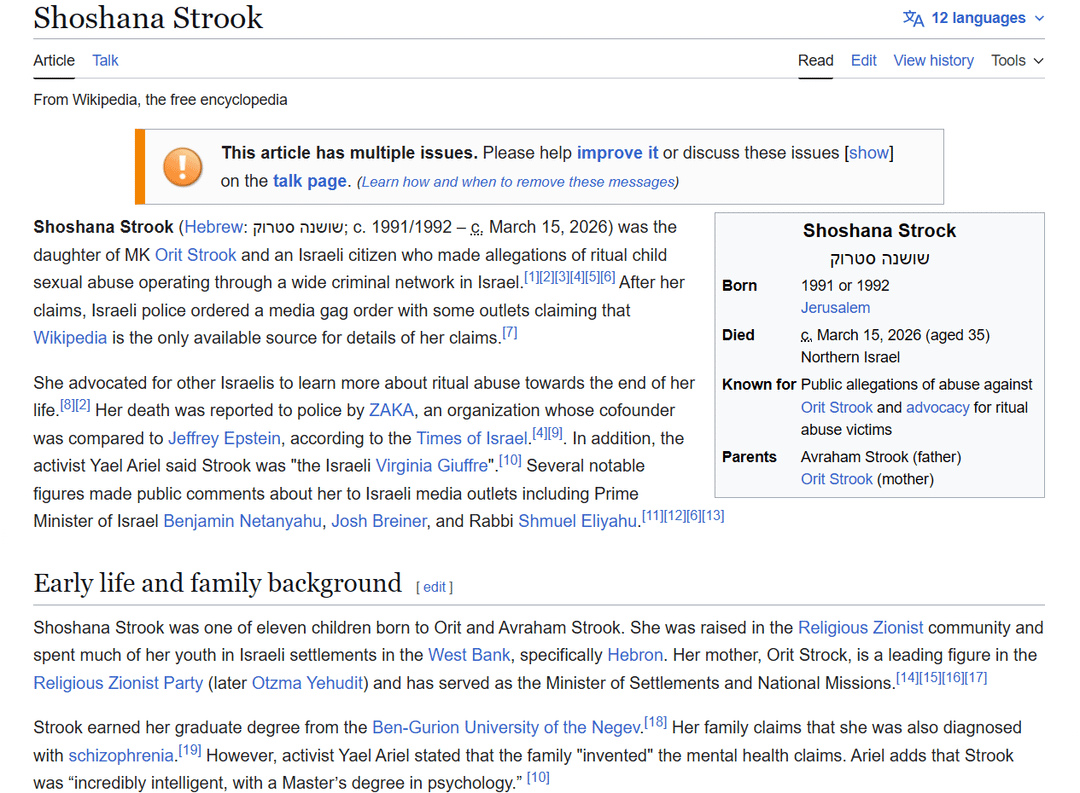Edit the Early life section
This screenshot has width=1080, height=793.
pos(434,587)
